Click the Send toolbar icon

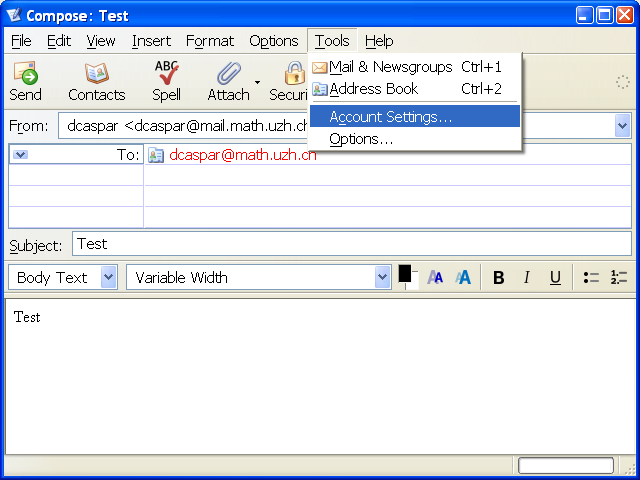click(x=25, y=81)
